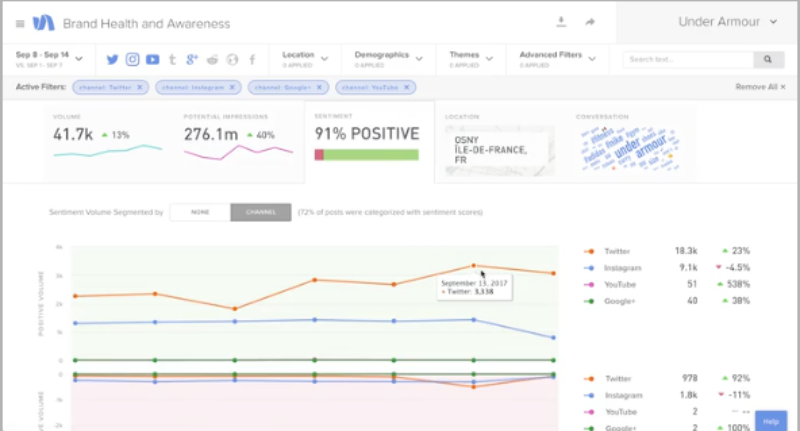The height and width of the screenshot is (431, 800).
Task: Click the impressions pink sparkline
Action: 238,152
